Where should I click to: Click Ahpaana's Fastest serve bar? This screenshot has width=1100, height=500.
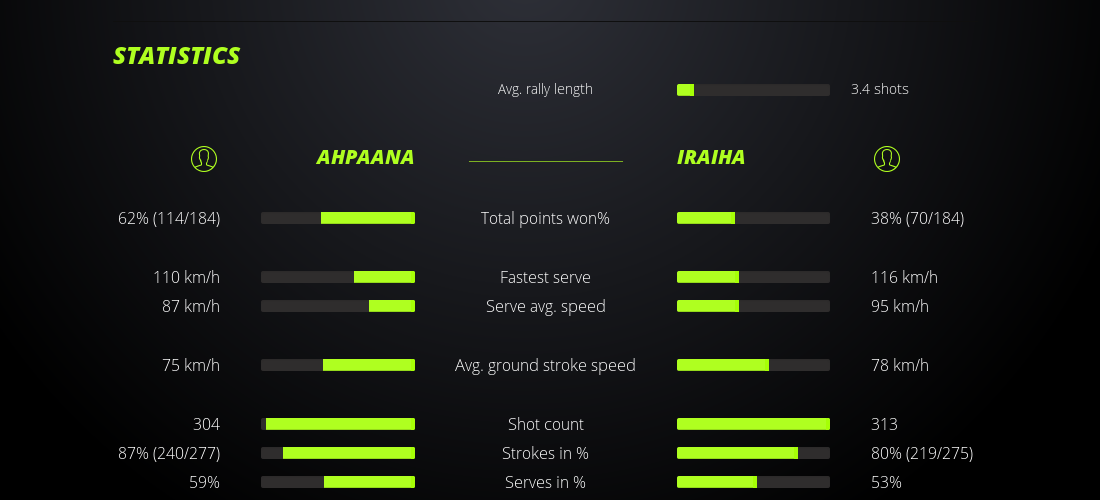[338, 277]
